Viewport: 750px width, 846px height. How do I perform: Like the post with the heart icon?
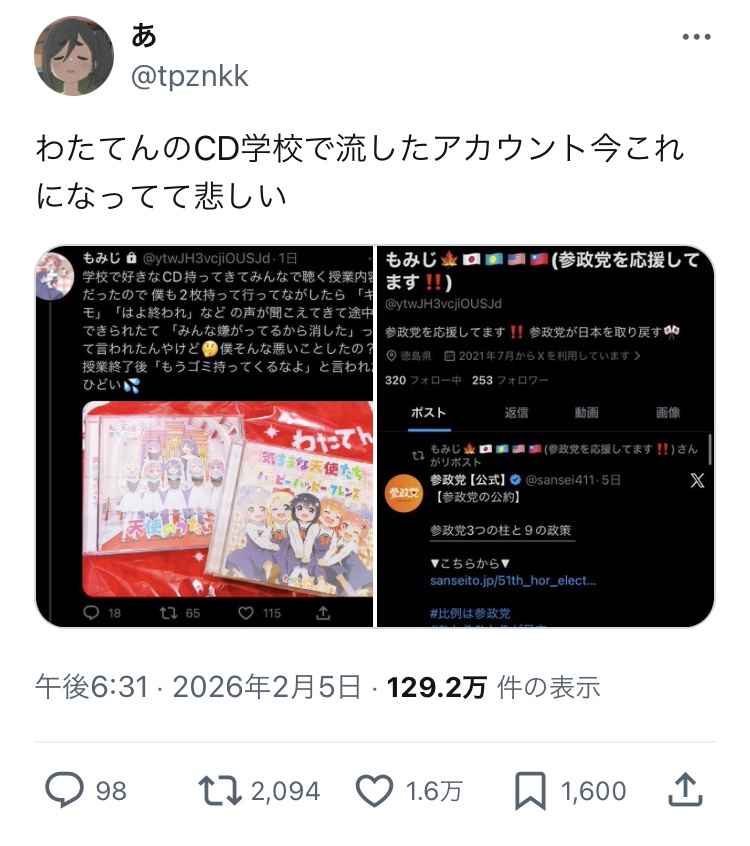click(374, 790)
